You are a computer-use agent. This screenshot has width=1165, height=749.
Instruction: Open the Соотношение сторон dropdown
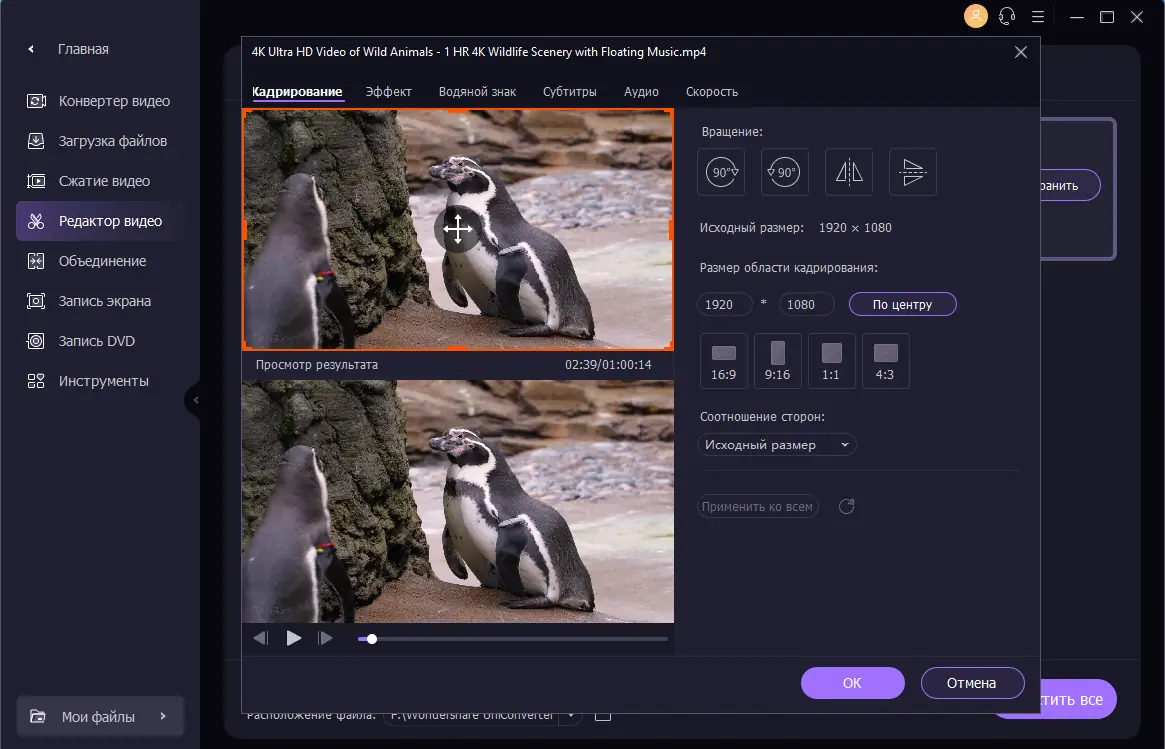pos(776,445)
